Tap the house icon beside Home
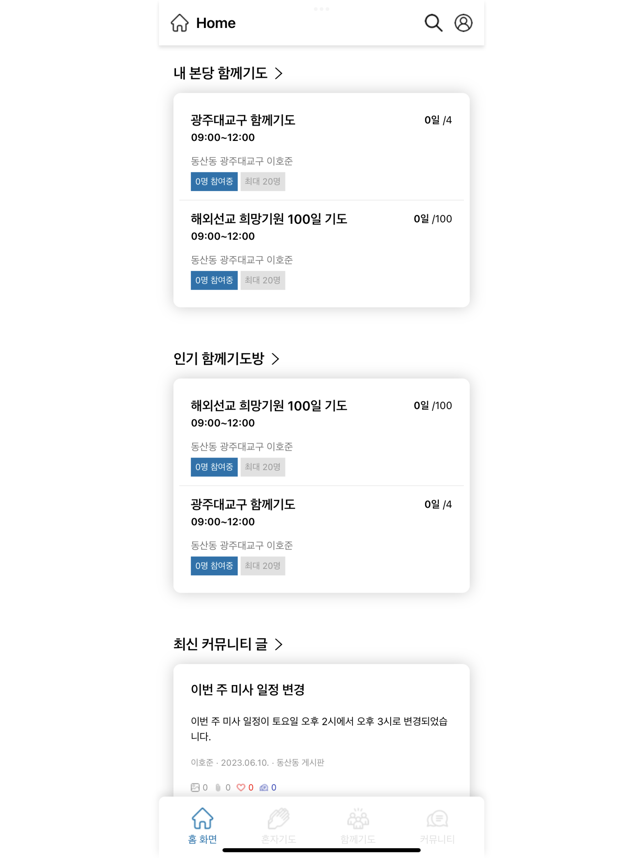643x858 pixels. [179, 23]
